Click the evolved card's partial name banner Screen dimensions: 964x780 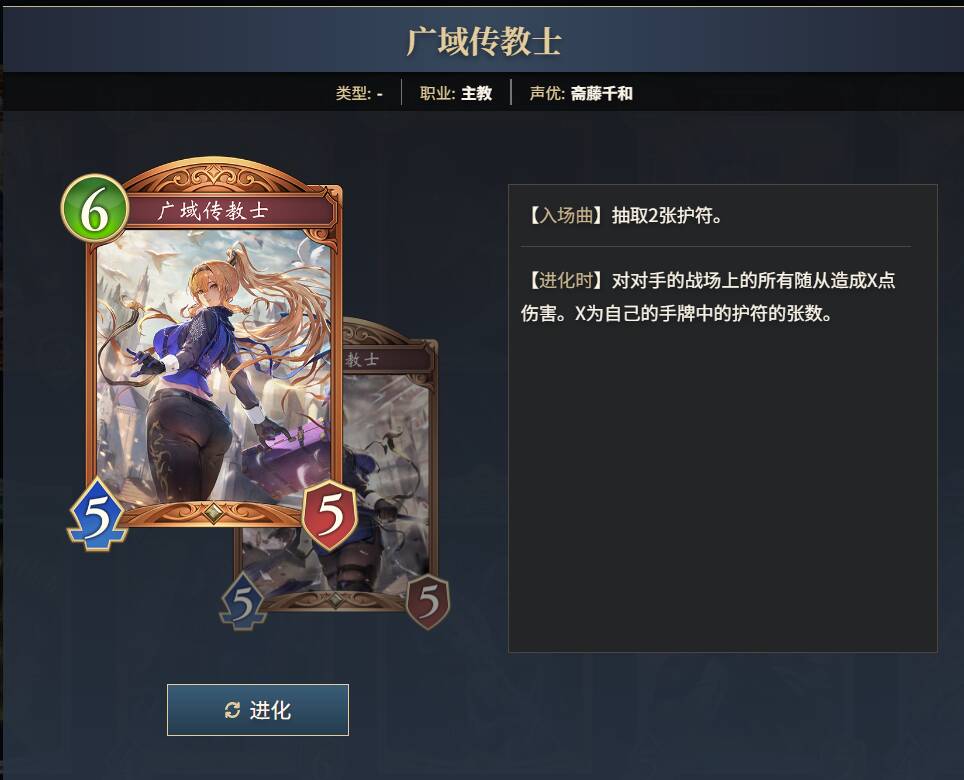[387, 359]
